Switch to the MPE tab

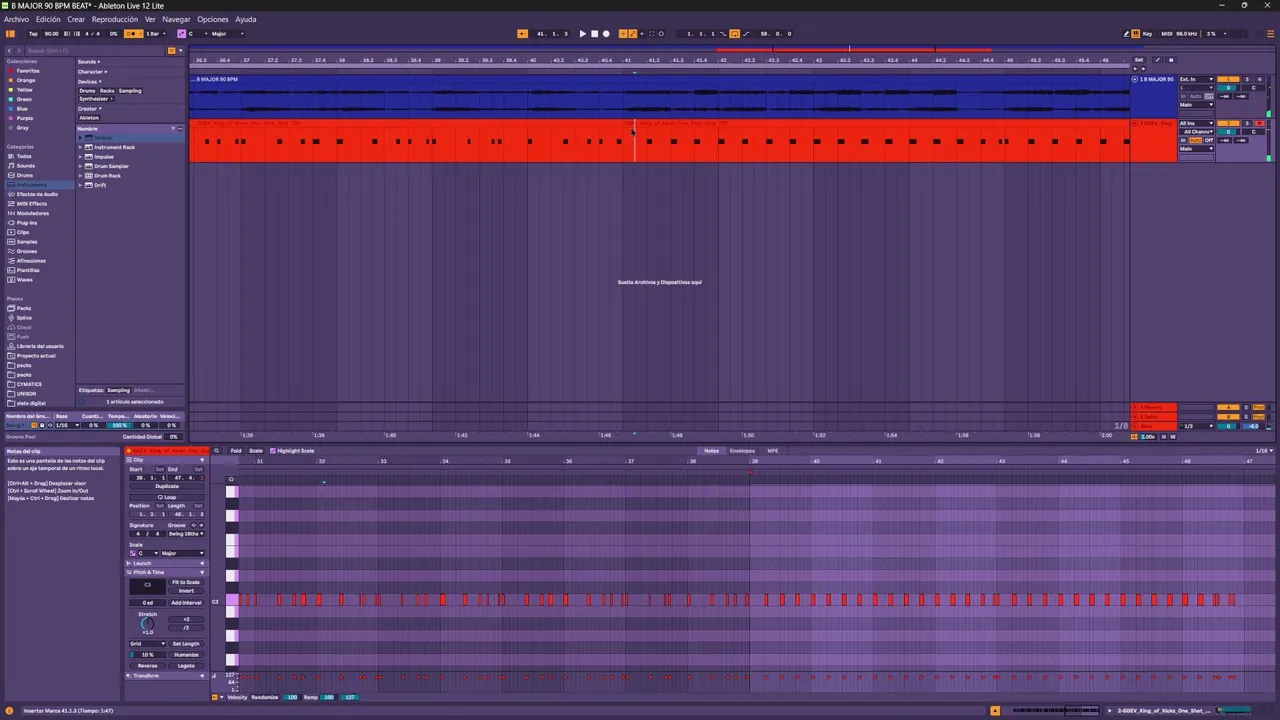[x=773, y=451]
